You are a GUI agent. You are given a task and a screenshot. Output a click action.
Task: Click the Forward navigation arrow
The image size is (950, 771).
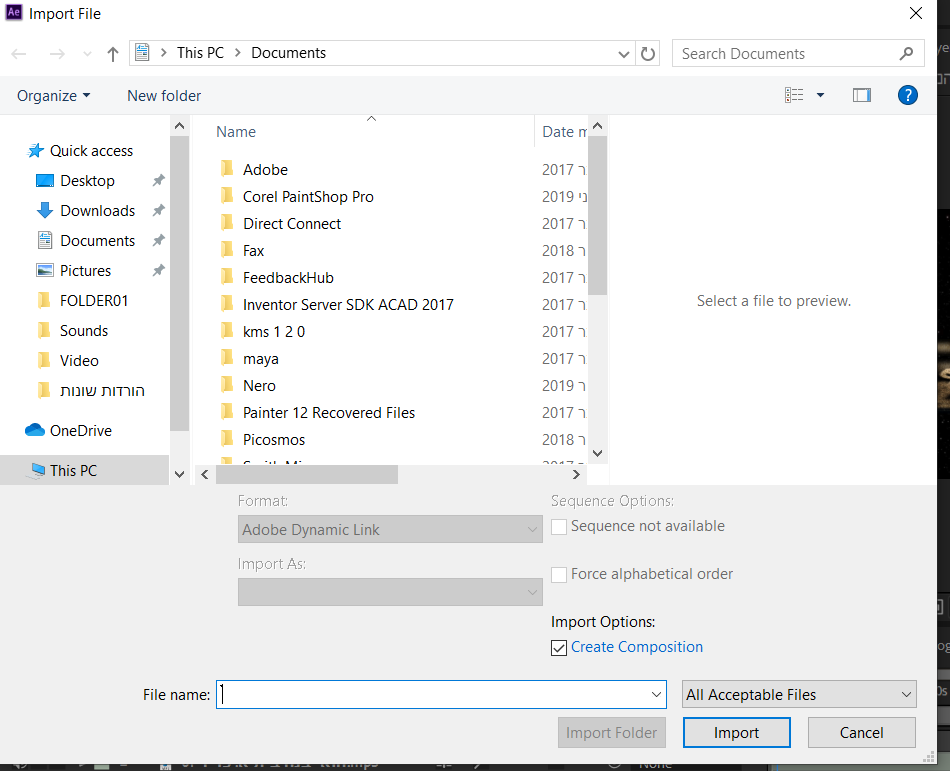pyautogui.click(x=57, y=54)
